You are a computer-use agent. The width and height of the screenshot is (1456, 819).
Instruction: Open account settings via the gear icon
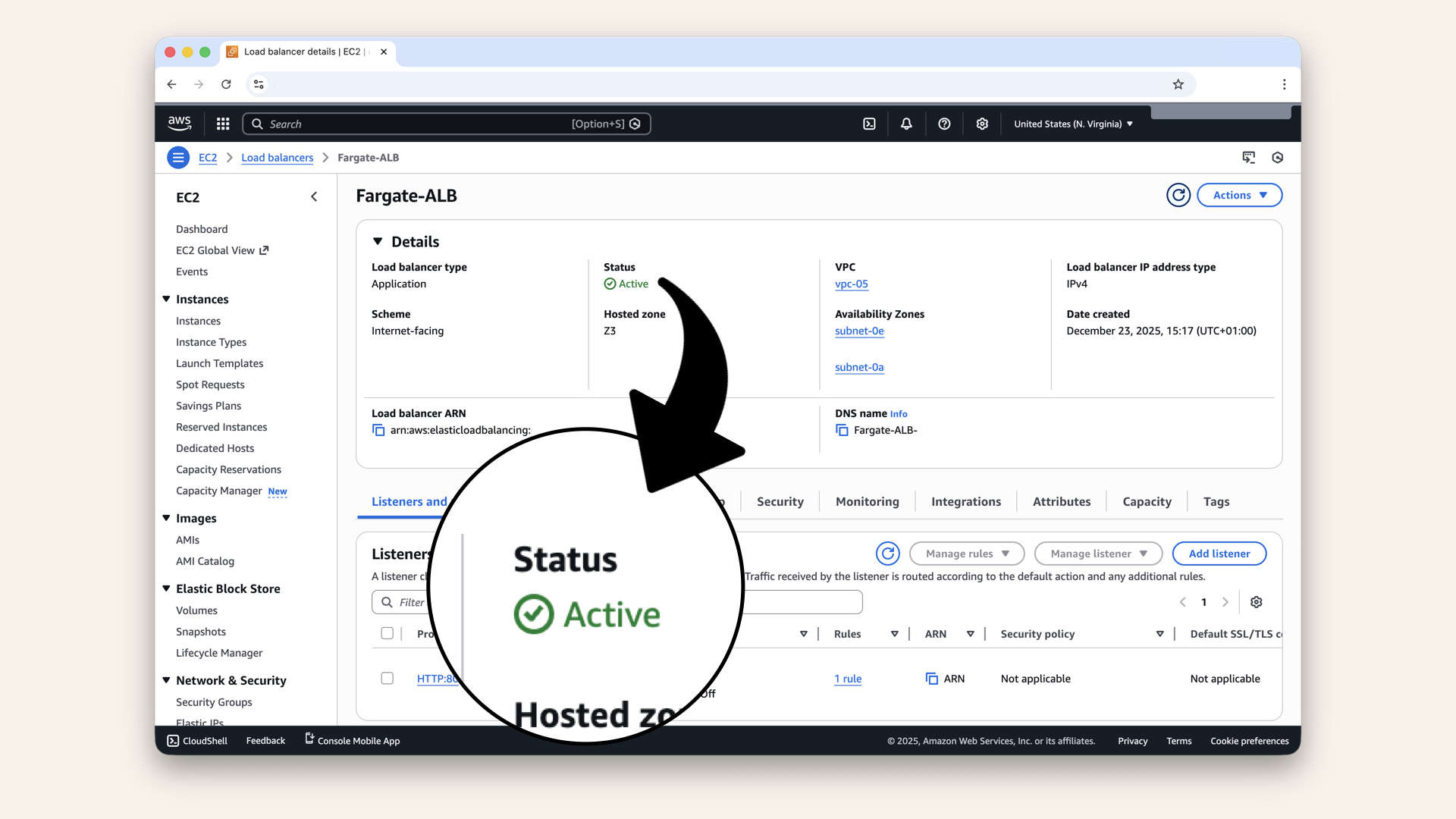pyautogui.click(x=982, y=124)
